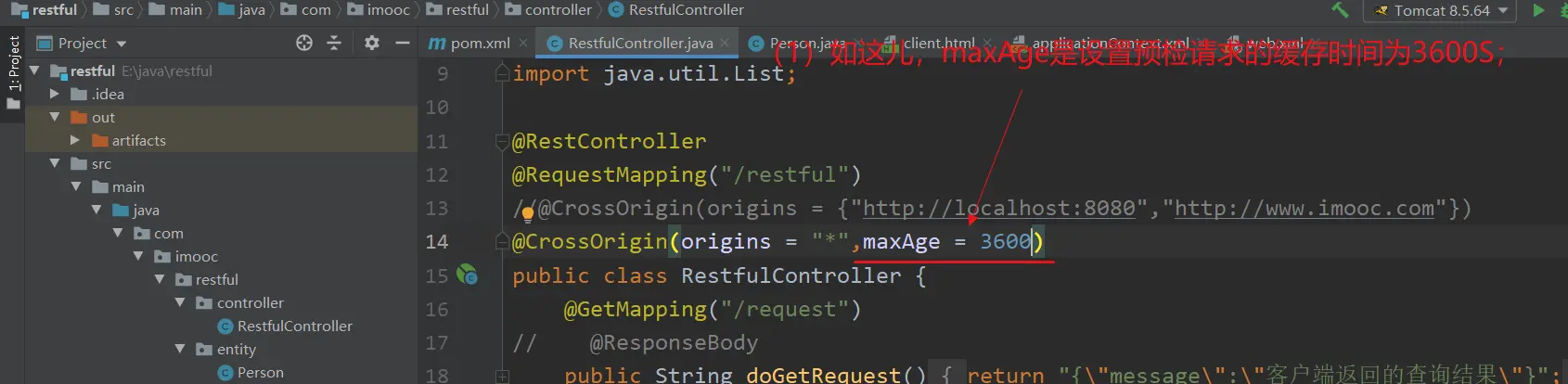Viewport: 1568px width, 384px height.
Task: Click the collapse all icon in Project panel
Action: tap(334, 43)
